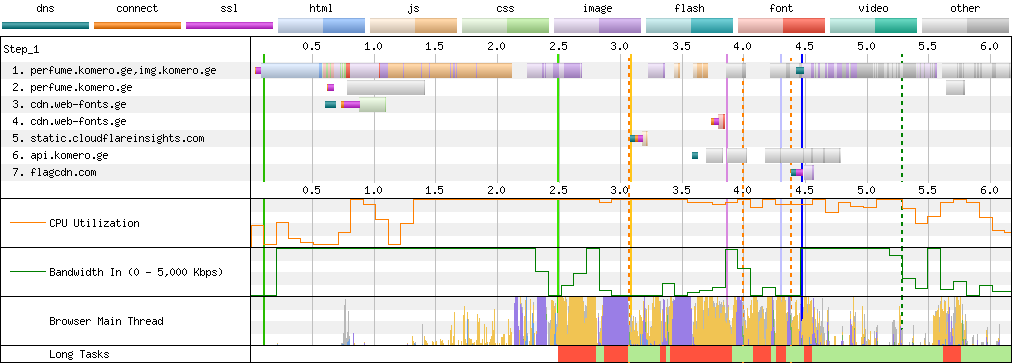
Task: Click the 6.0 mark on bottom time axis
Action: pyautogui.click(x=989, y=191)
